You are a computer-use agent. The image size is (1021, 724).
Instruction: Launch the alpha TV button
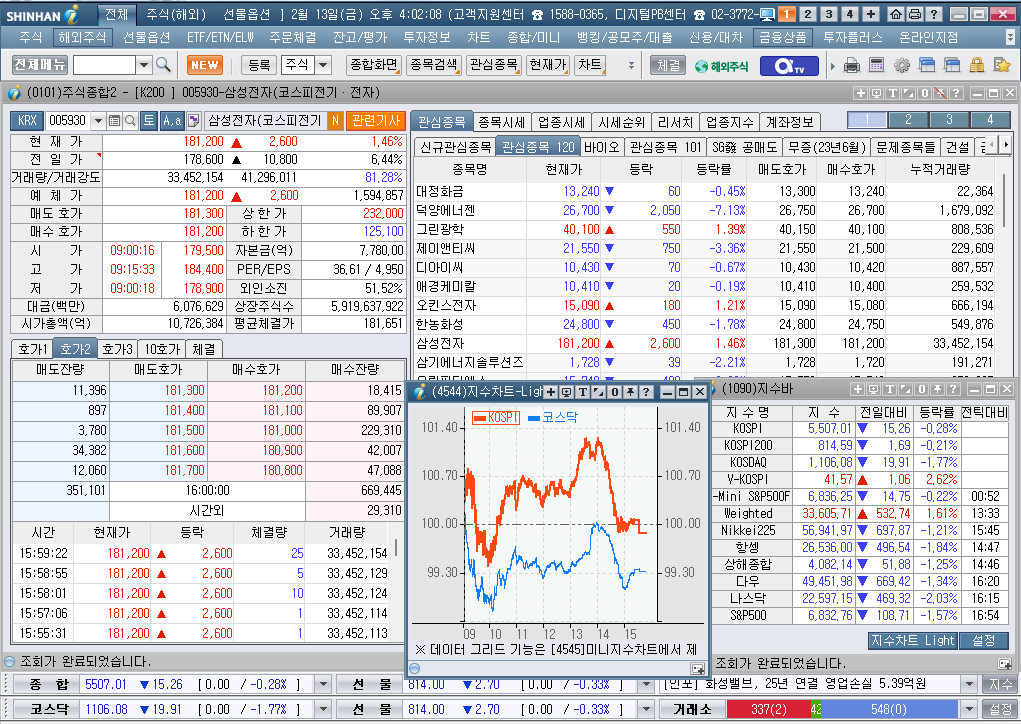(789, 66)
